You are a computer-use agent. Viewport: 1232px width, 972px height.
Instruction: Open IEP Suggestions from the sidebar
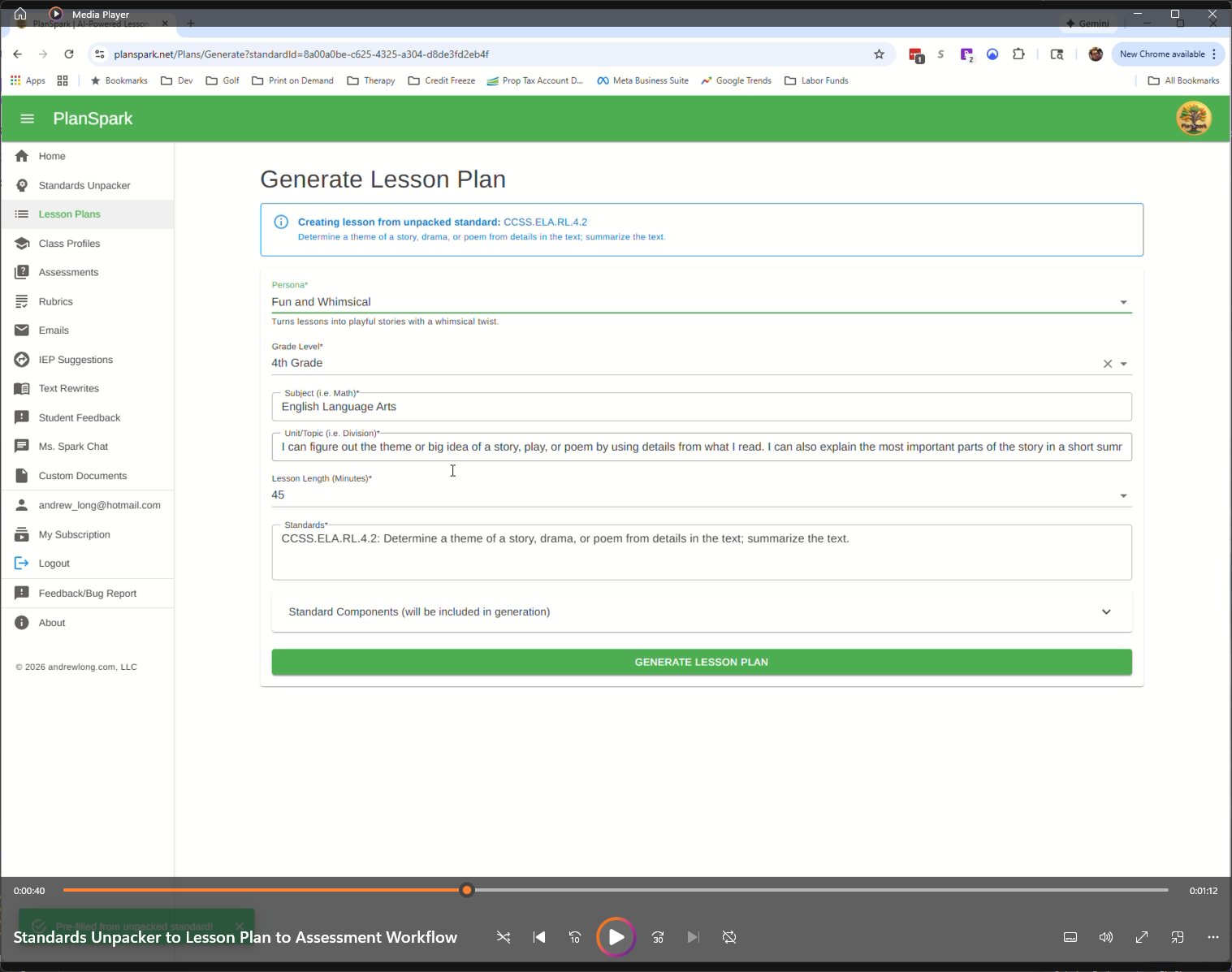pos(75,359)
